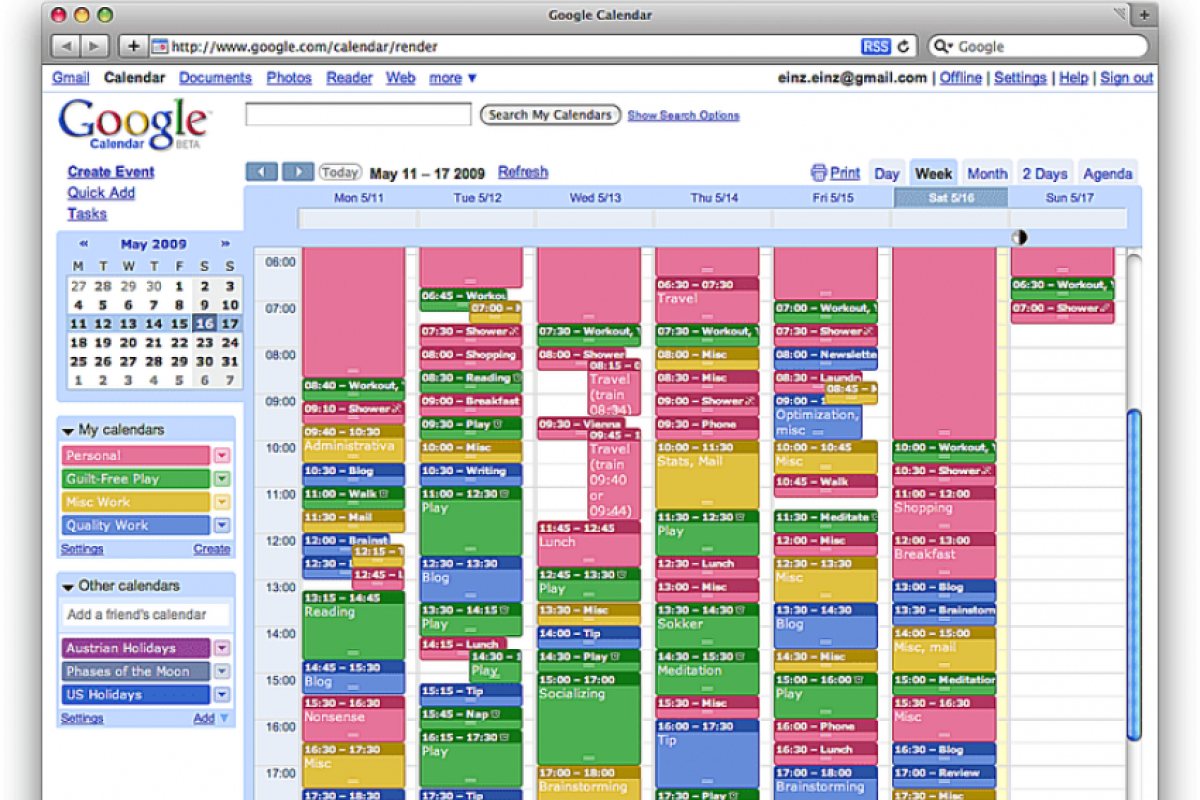
Task: Toggle the Quality Work calendar visibility
Action: (x=136, y=525)
